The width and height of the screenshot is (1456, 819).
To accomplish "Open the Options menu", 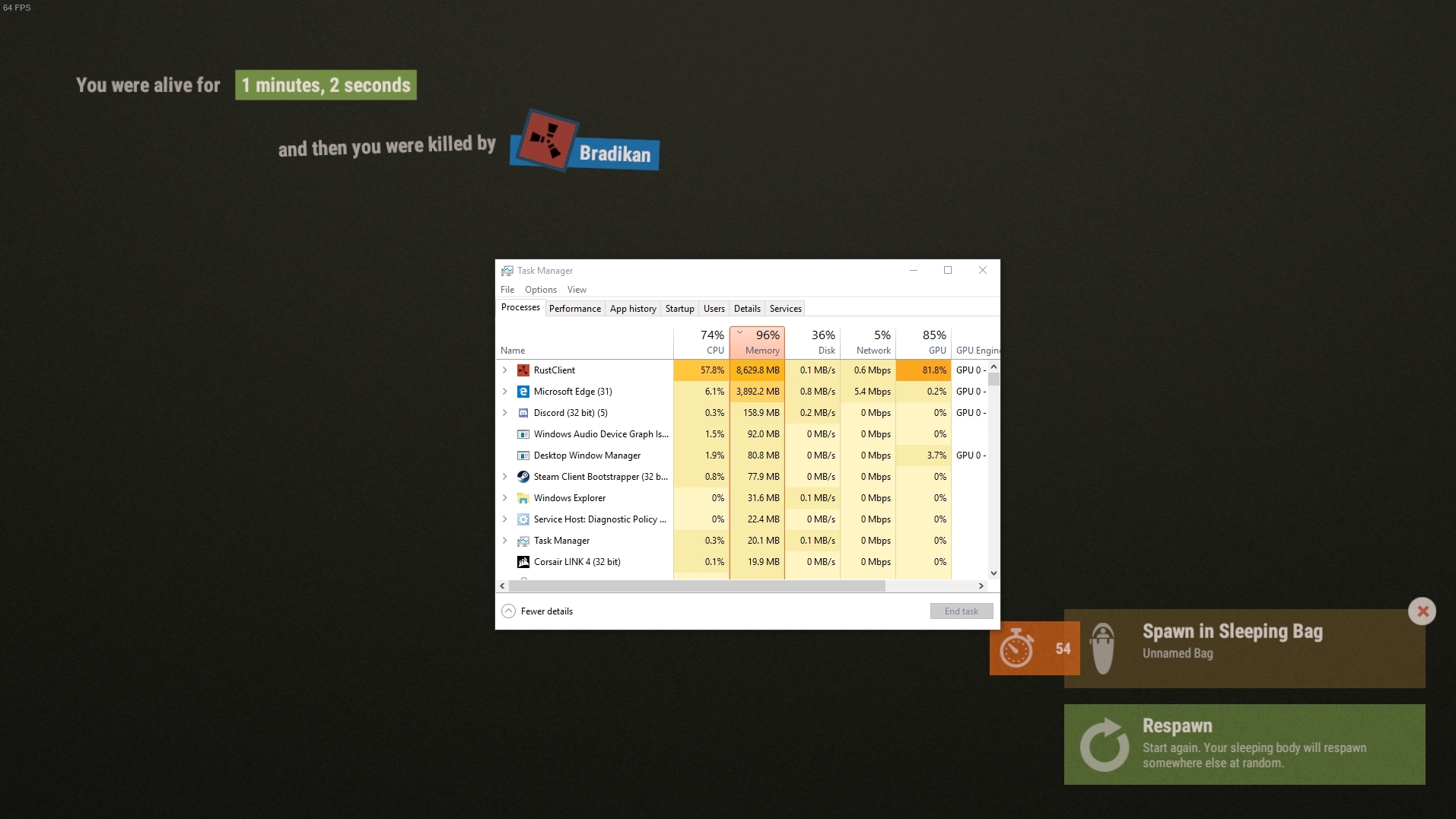I will (541, 290).
